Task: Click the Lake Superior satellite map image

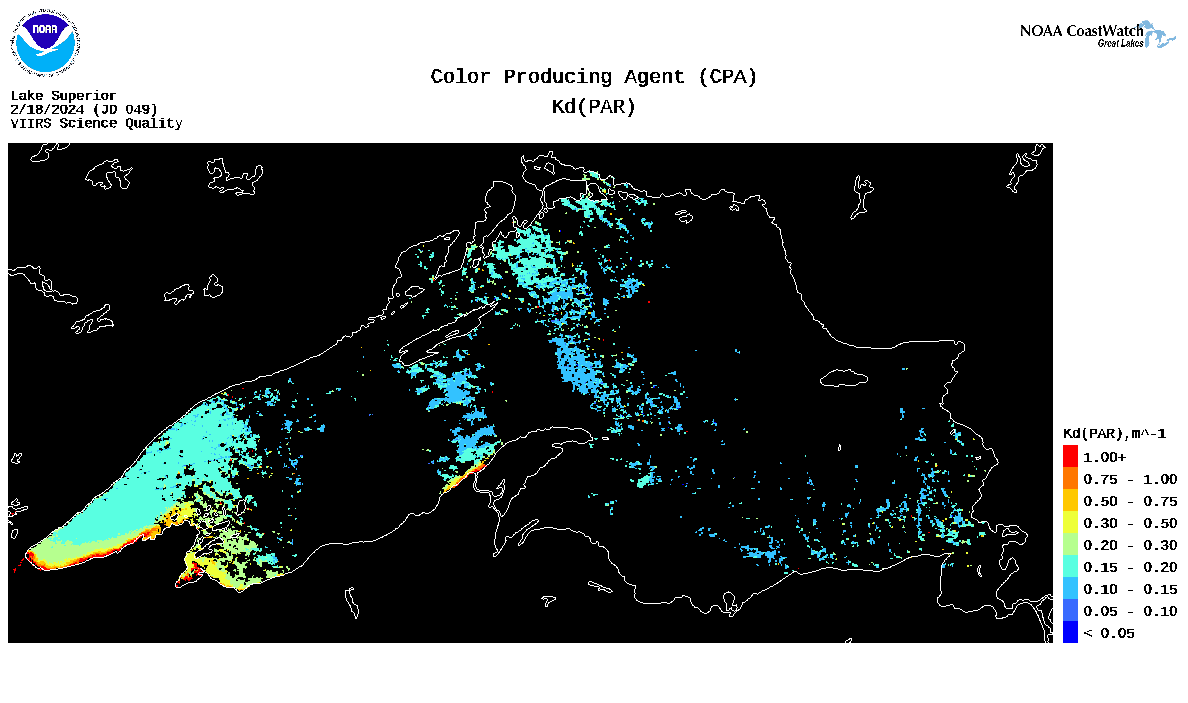Action: click(x=530, y=392)
